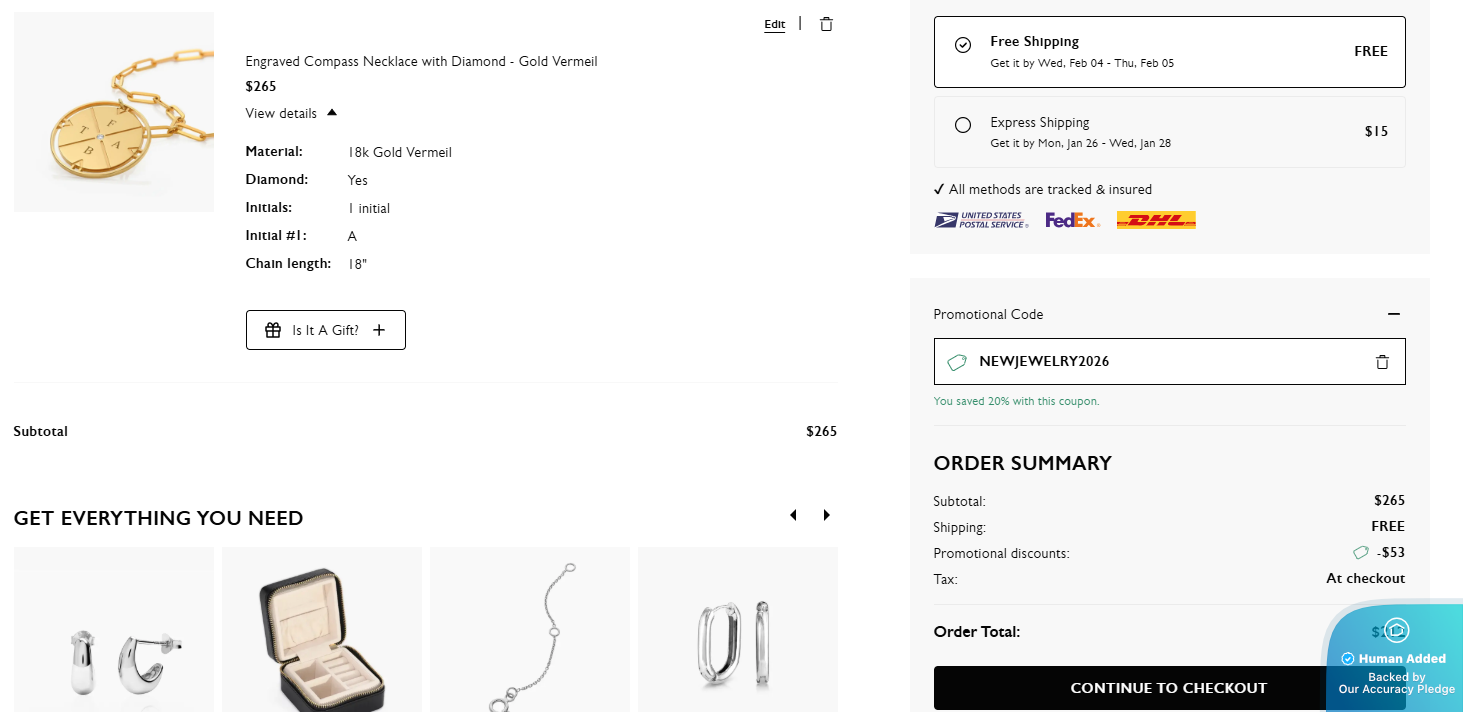
Task: Click the Edit link for the necklace
Action: 775,25
